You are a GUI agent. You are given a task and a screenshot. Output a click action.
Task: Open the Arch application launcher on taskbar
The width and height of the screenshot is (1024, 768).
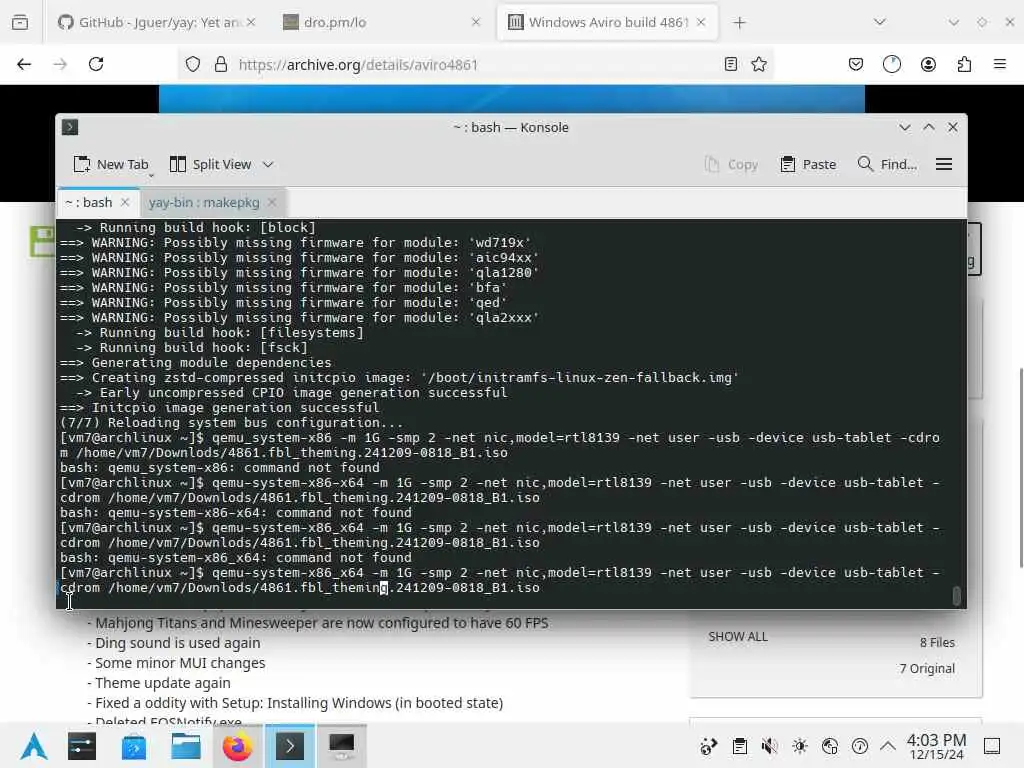tap(34, 746)
